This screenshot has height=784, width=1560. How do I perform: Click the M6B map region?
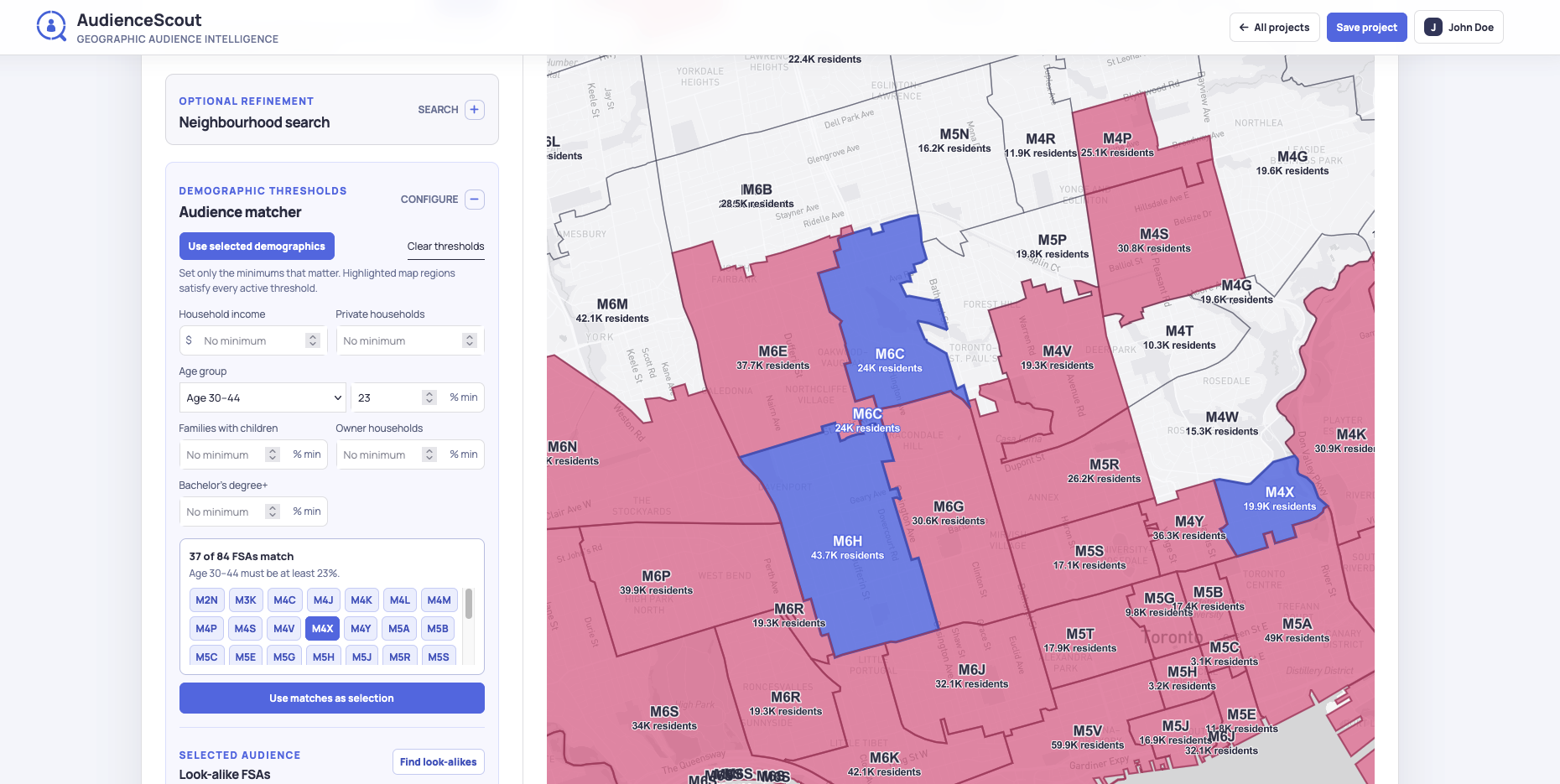pos(757,196)
